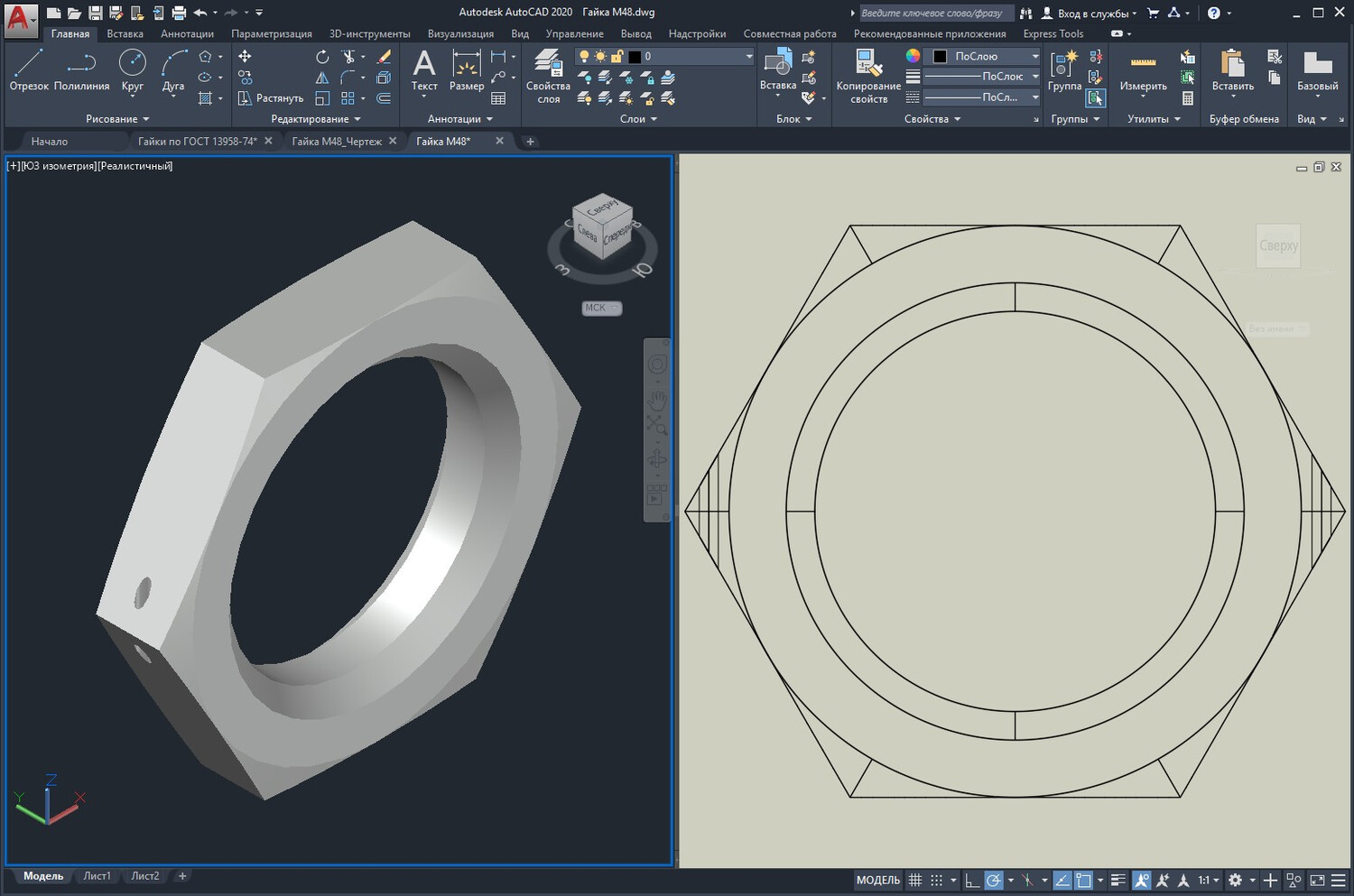The height and width of the screenshot is (896, 1354).
Task: Click the Группа group icon
Action: click(1064, 70)
